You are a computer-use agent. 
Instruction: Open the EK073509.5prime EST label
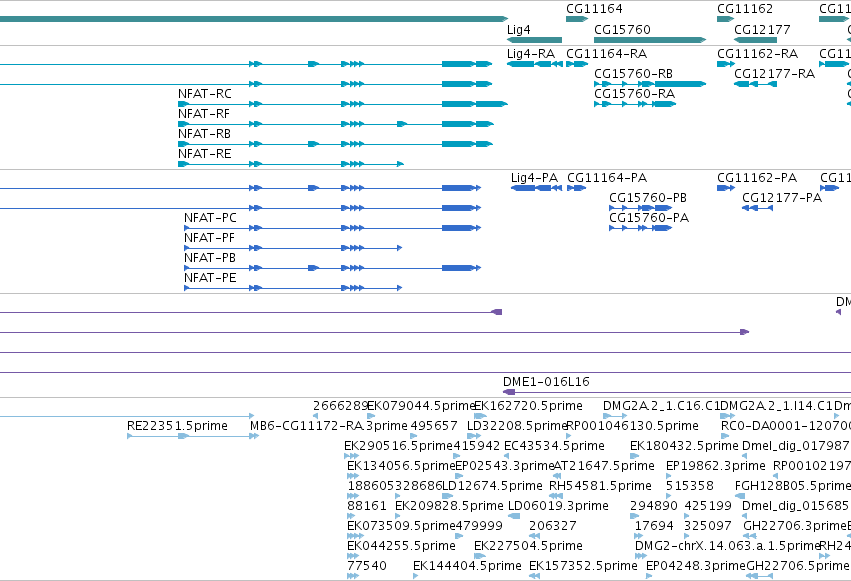coord(401,526)
